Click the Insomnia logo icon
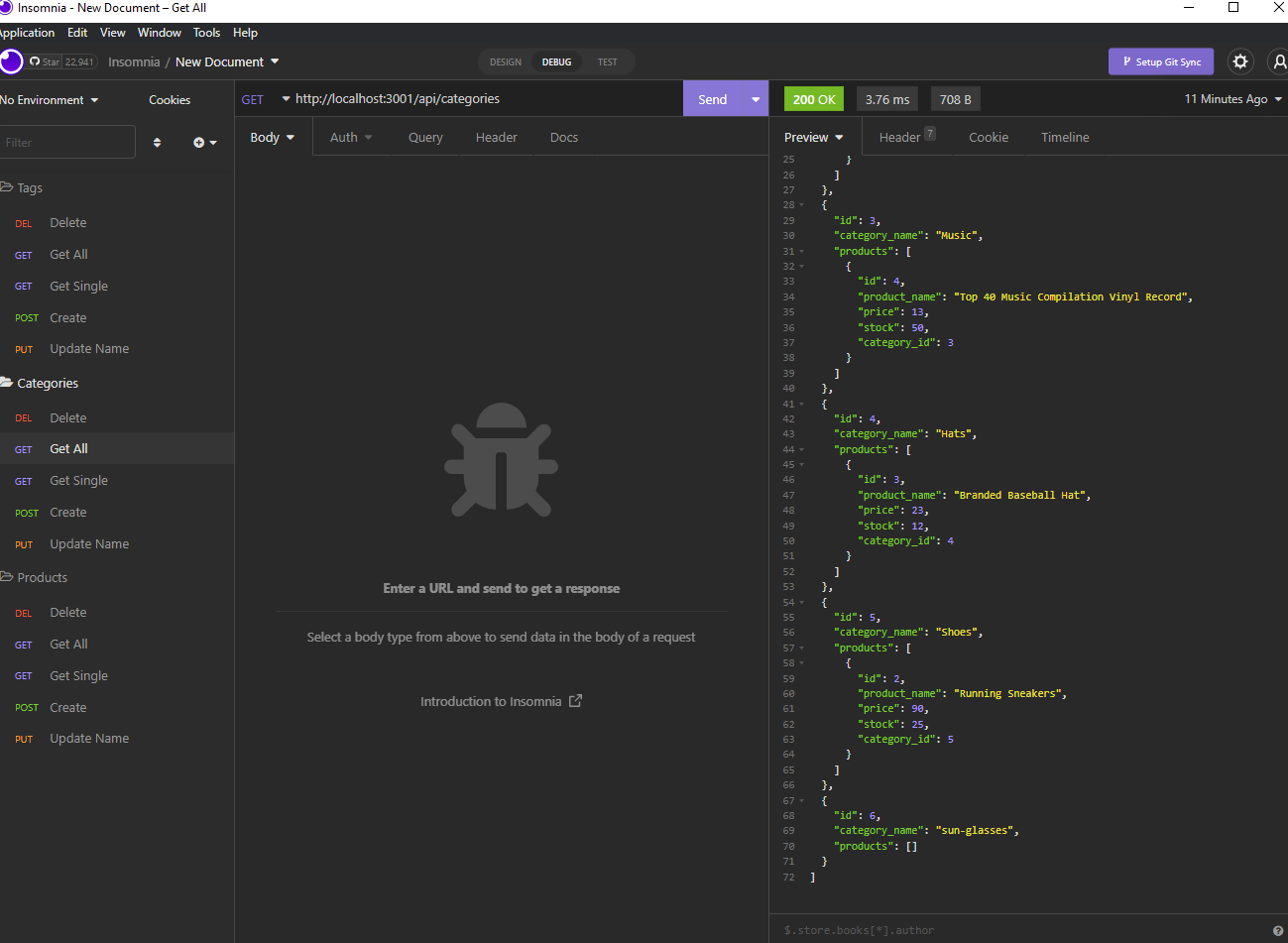1288x943 pixels. 10,61
